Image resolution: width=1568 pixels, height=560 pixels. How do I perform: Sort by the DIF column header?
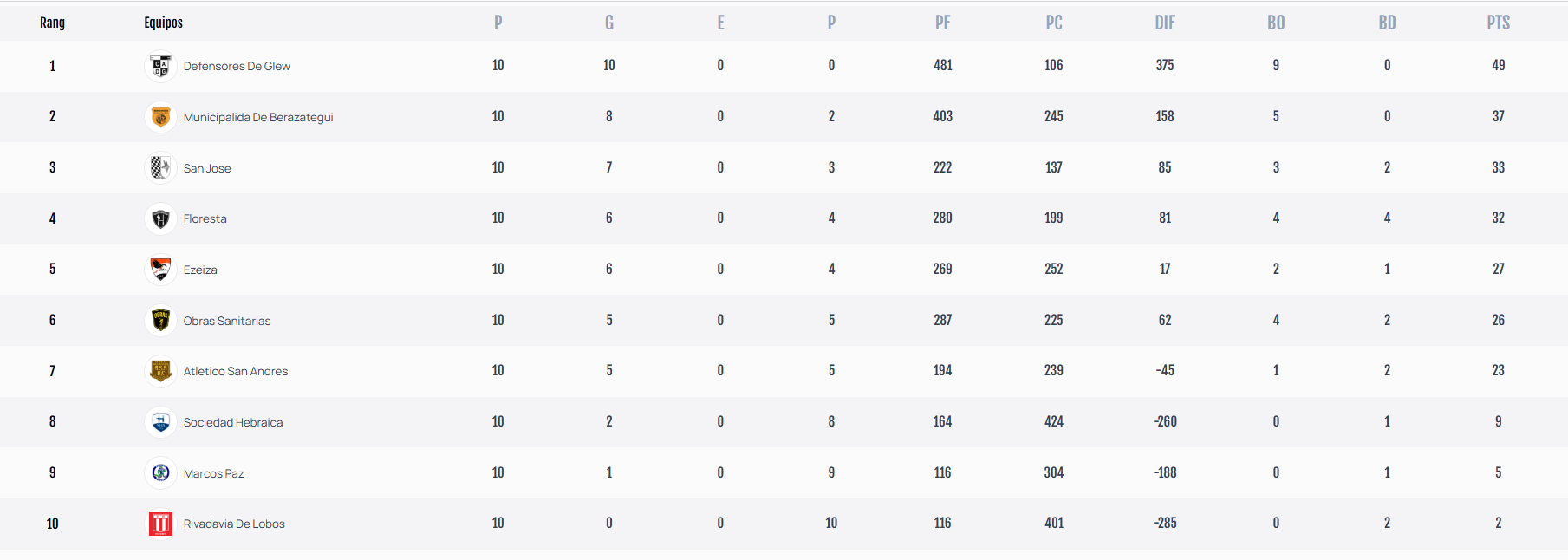1165,23
